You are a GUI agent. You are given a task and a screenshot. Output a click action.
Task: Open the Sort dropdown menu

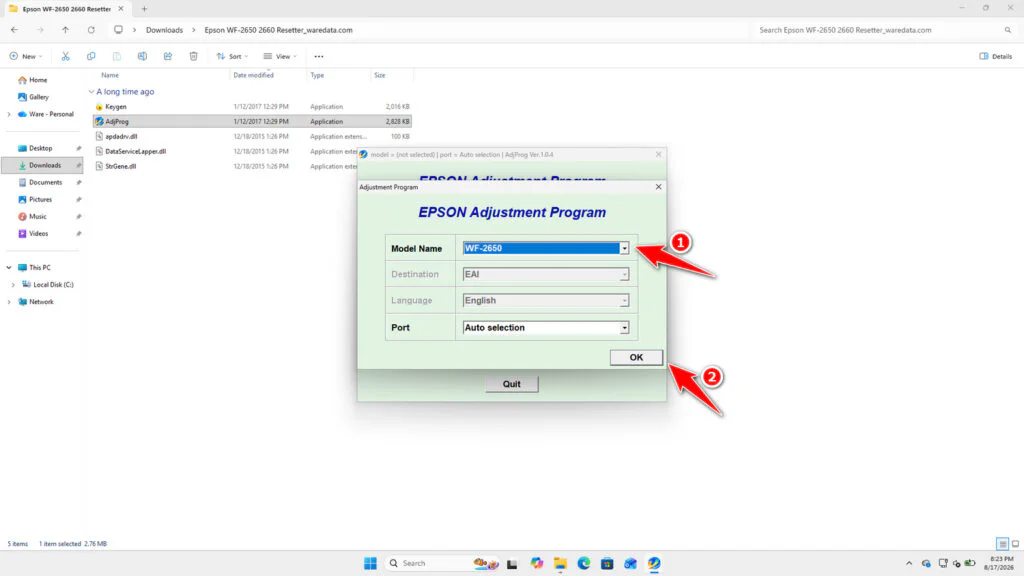pos(232,56)
